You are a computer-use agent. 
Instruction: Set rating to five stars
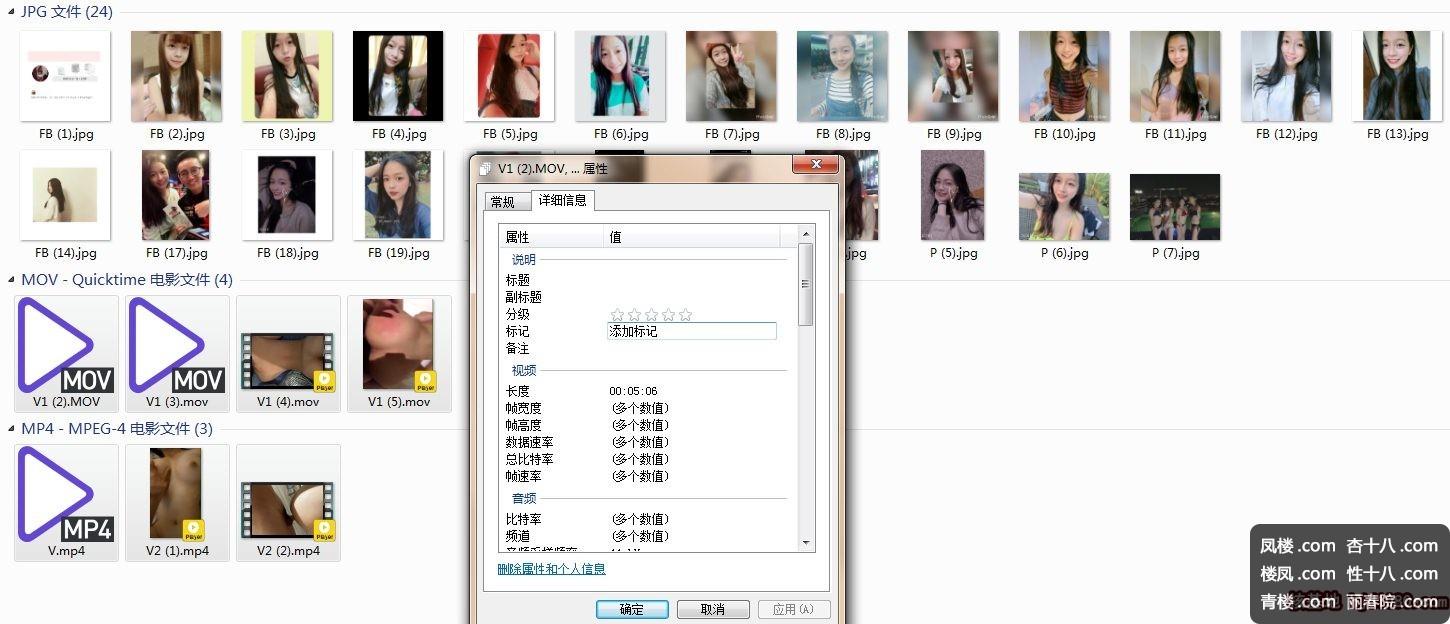[x=685, y=315]
